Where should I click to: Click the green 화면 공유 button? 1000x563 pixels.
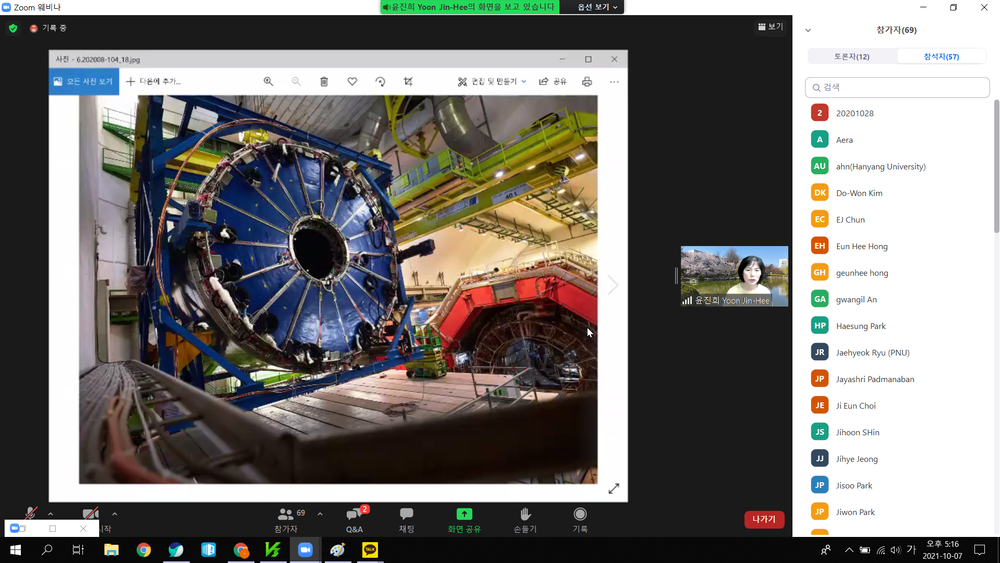[x=464, y=520]
